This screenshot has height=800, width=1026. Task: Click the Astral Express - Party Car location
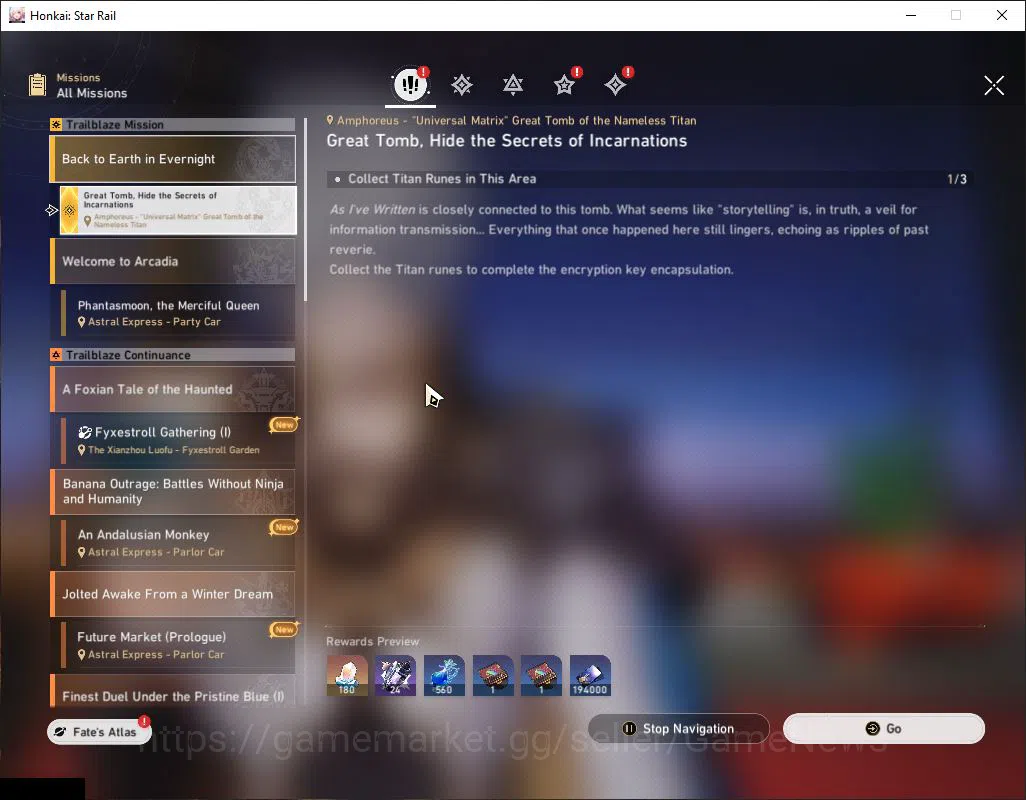click(x=154, y=322)
